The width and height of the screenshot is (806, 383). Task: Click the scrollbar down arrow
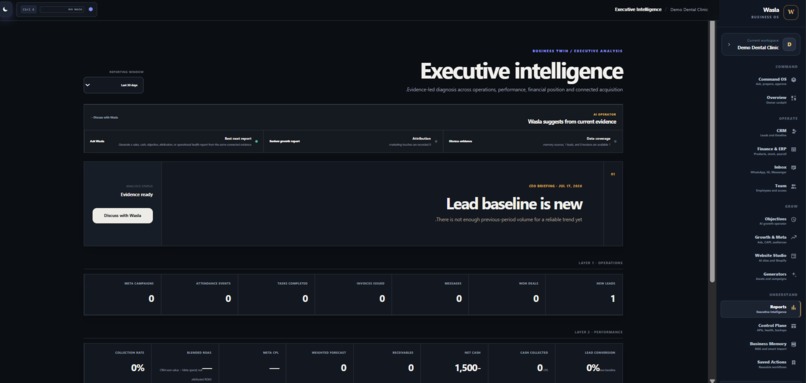click(x=712, y=380)
